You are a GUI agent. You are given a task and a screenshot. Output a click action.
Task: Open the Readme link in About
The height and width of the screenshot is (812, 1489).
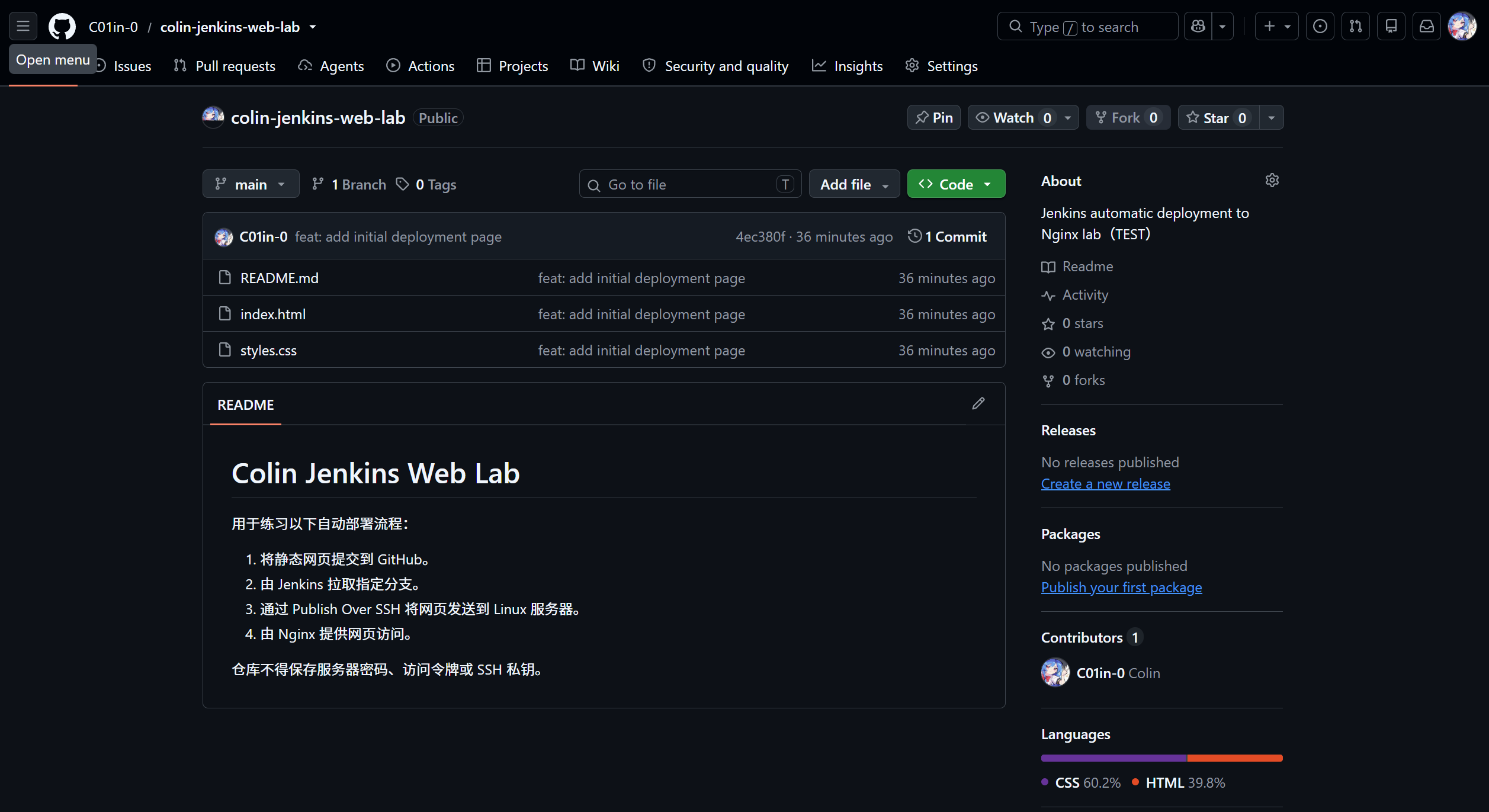(x=1077, y=267)
